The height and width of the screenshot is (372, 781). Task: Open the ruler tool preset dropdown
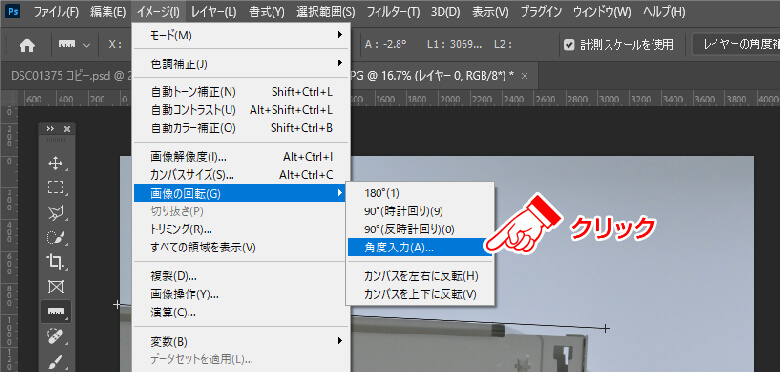pyautogui.click(x=75, y=45)
